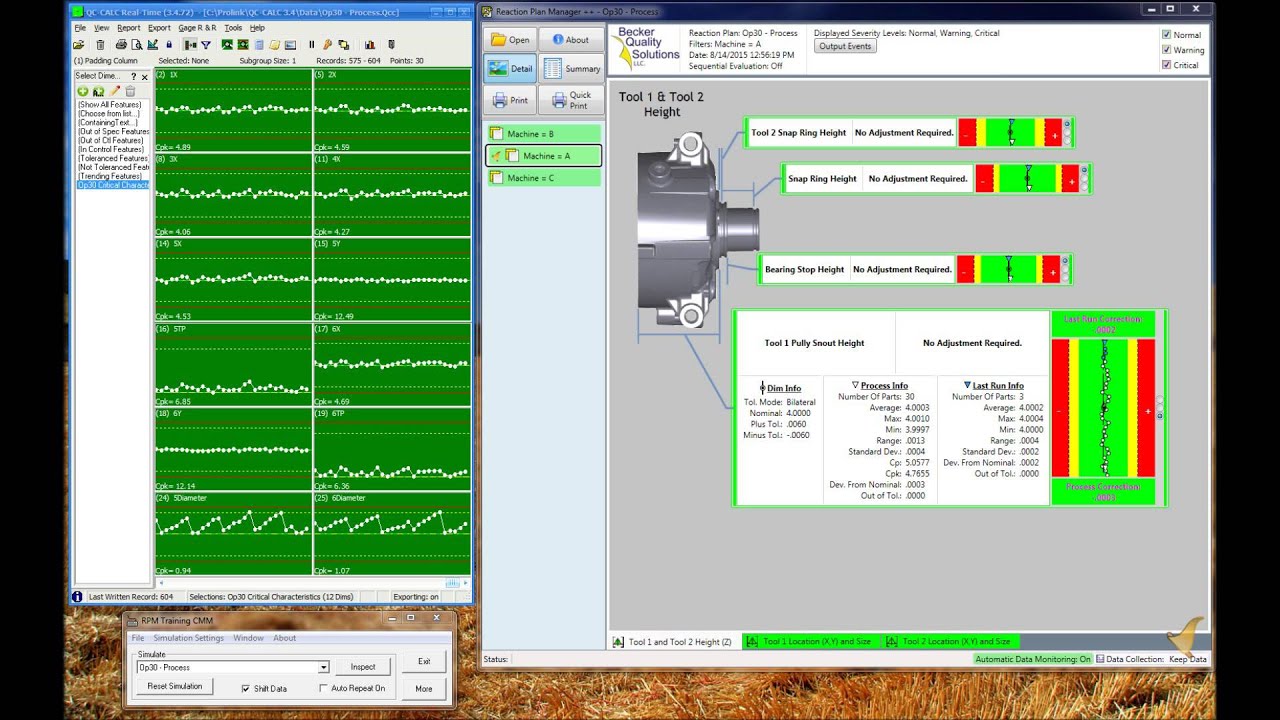Select top radio button beside Snap Ring Height gauge
1280x720 pixels.
(x=1084, y=171)
